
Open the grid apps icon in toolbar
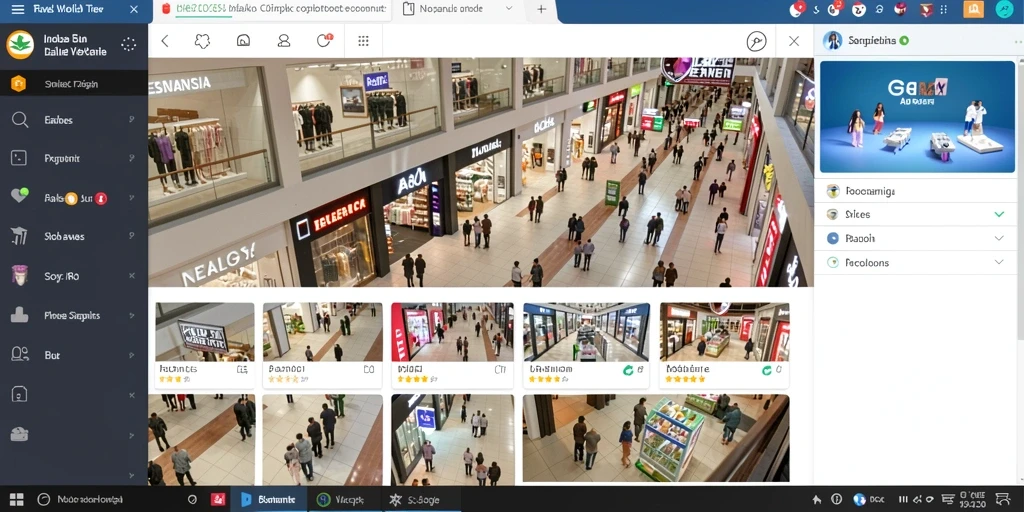pyautogui.click(x=364, y=41)
